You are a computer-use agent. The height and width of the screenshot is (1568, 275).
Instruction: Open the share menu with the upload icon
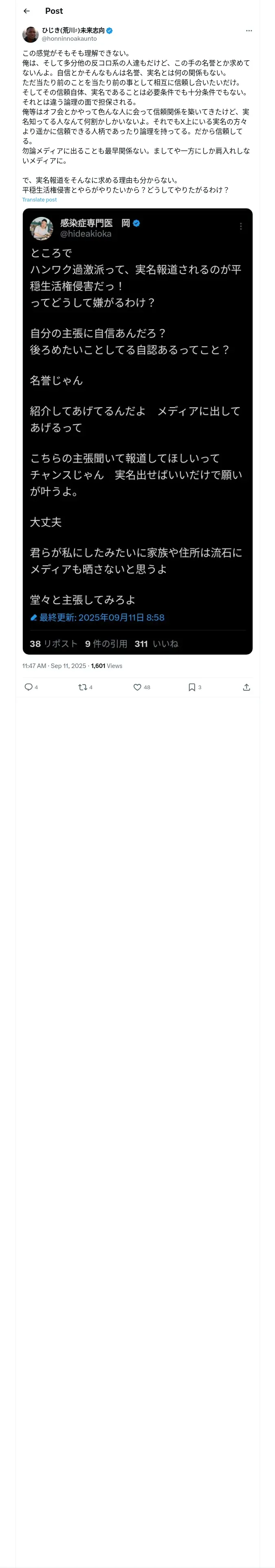246,687
